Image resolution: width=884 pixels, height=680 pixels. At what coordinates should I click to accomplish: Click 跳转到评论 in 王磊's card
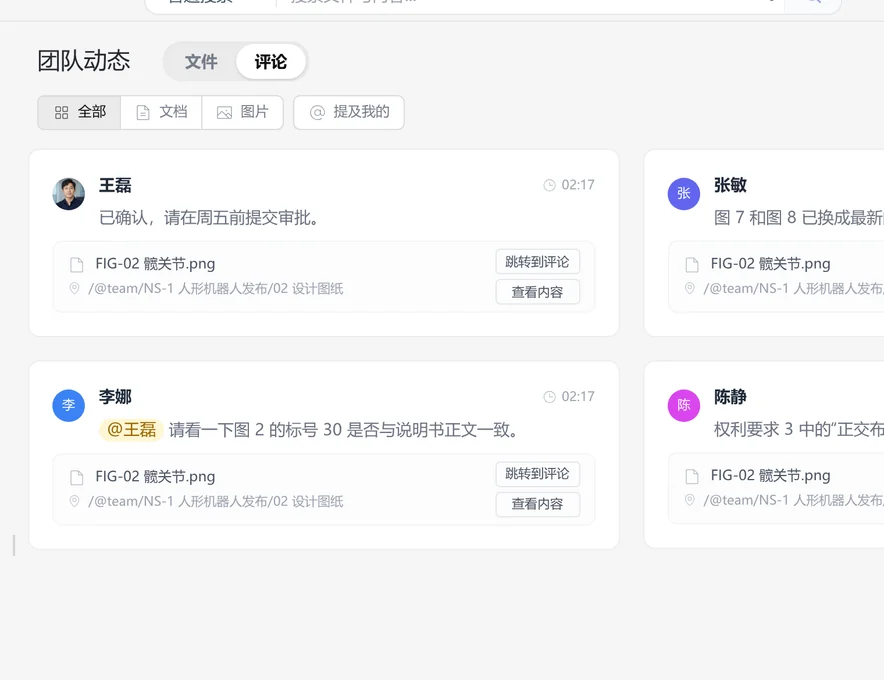coord(538,262)
